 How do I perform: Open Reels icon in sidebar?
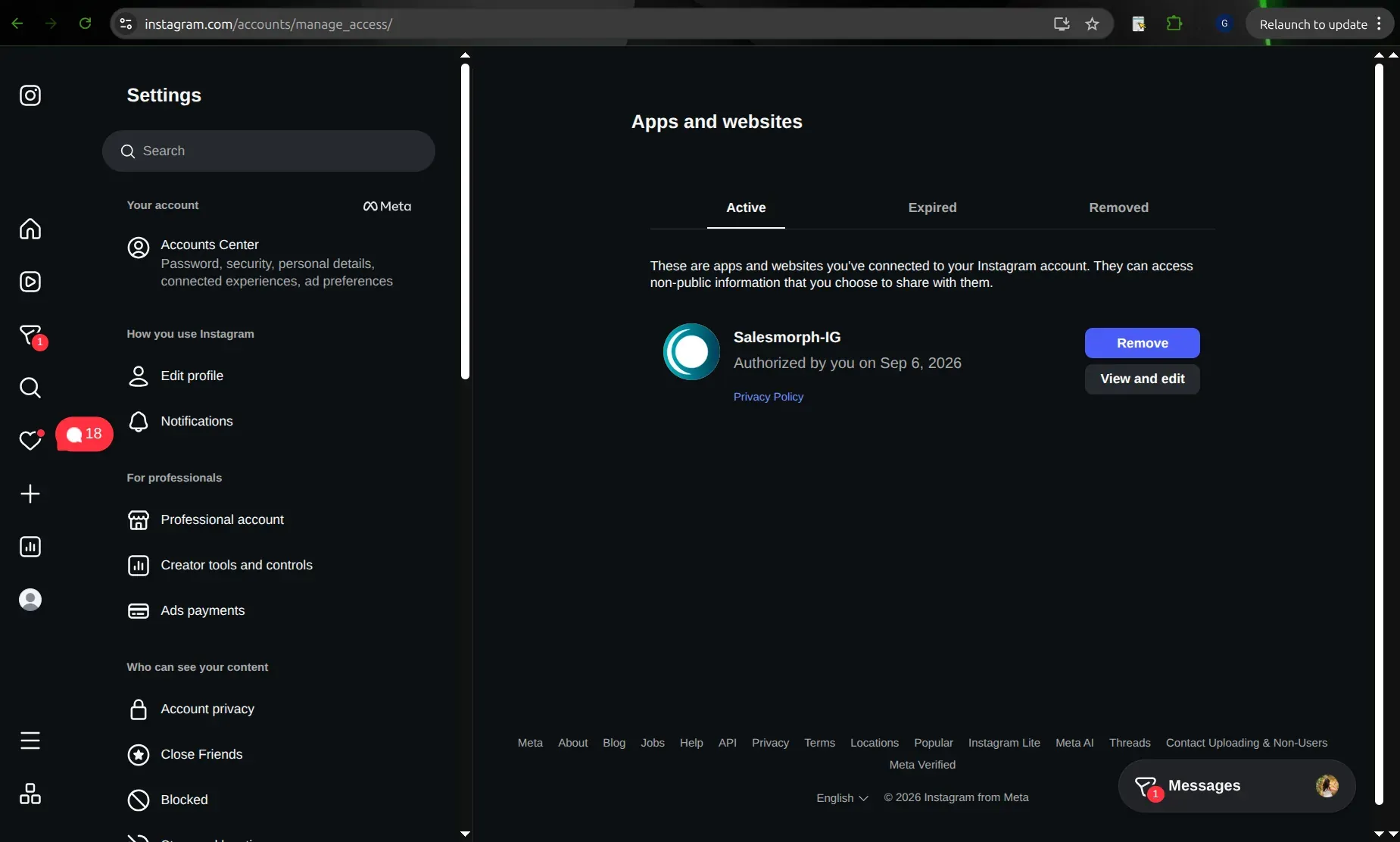point(30,282)
